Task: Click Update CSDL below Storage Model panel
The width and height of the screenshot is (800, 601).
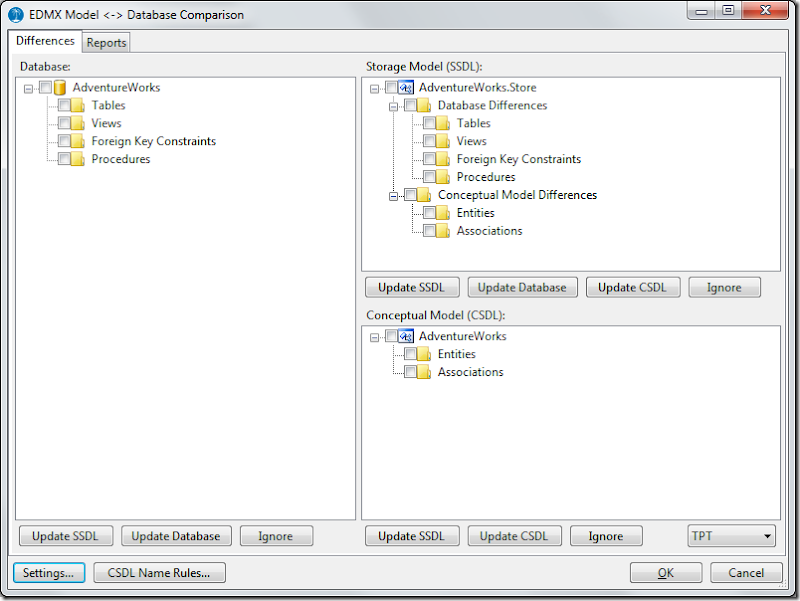Action: tap(633, 288)
